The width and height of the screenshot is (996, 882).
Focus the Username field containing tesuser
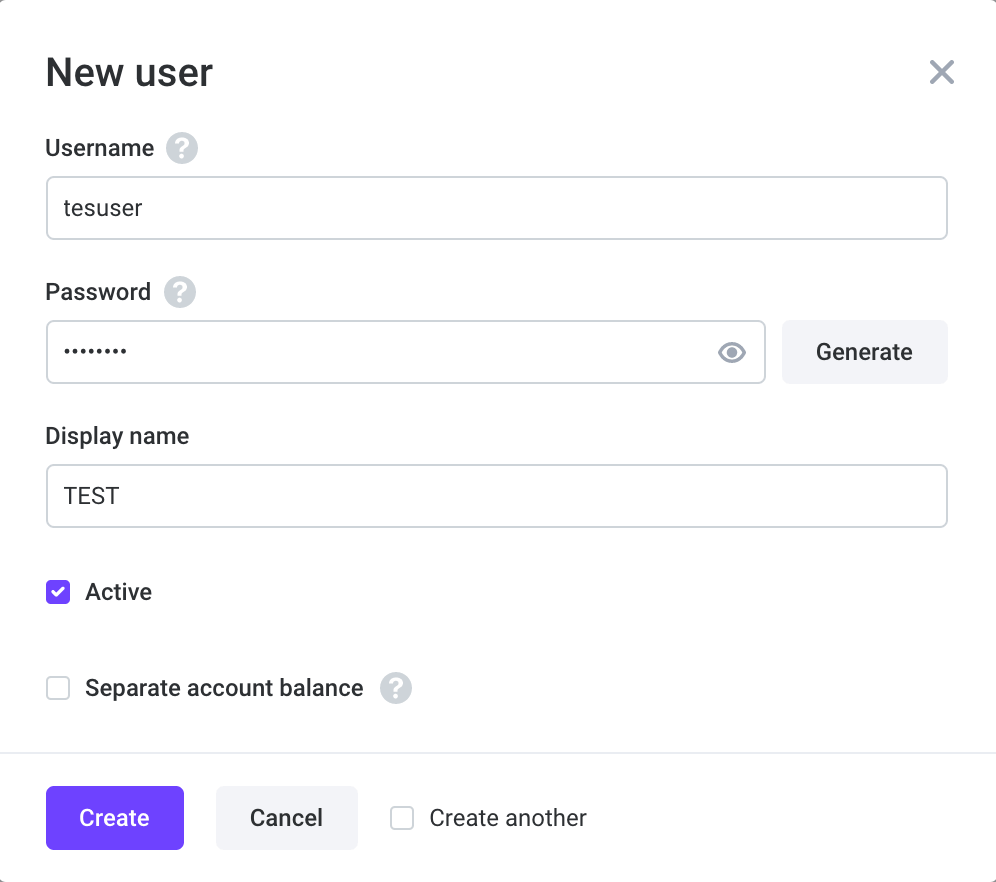click(496, 208)
